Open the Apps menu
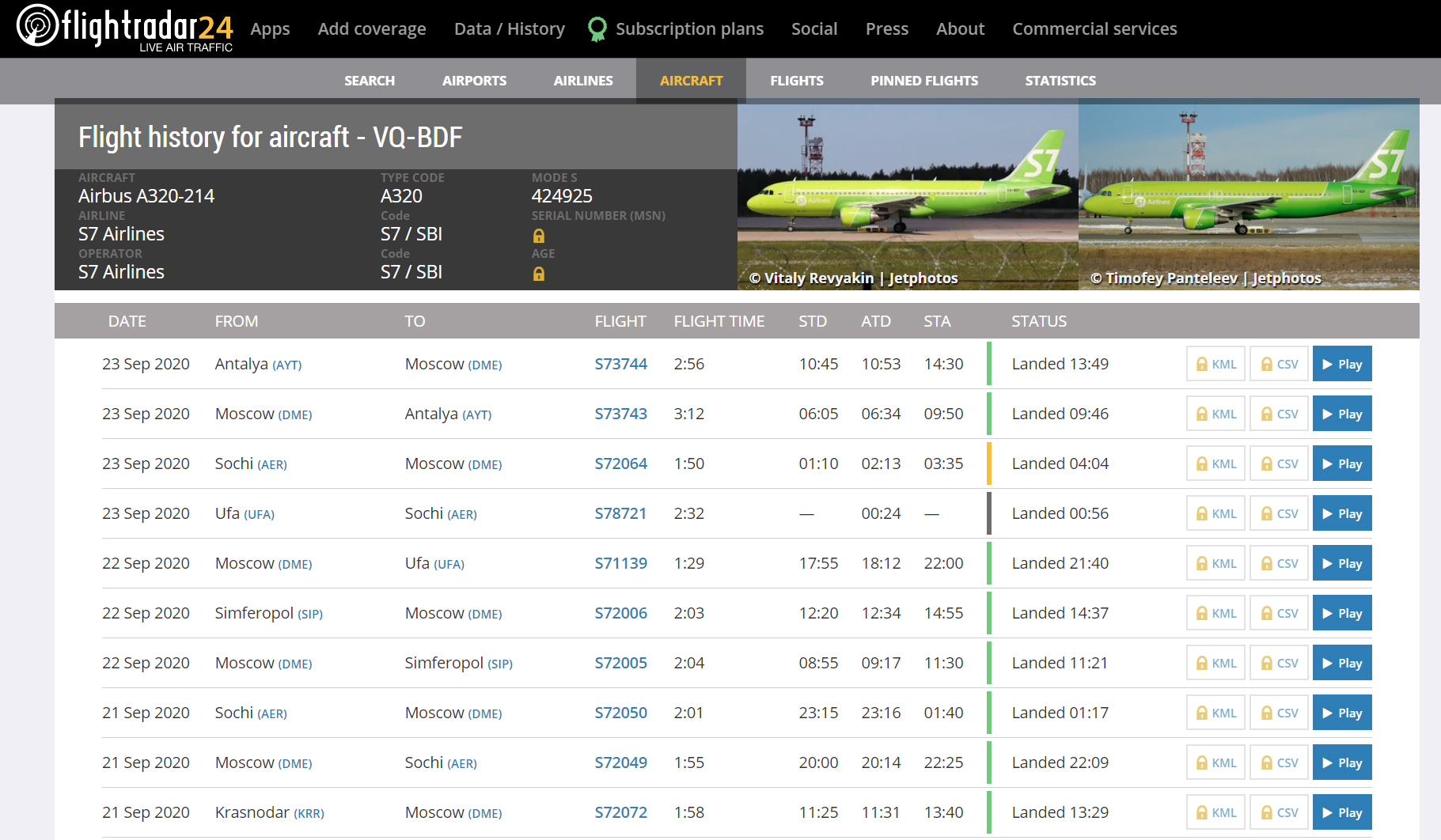 coord(270,29)
